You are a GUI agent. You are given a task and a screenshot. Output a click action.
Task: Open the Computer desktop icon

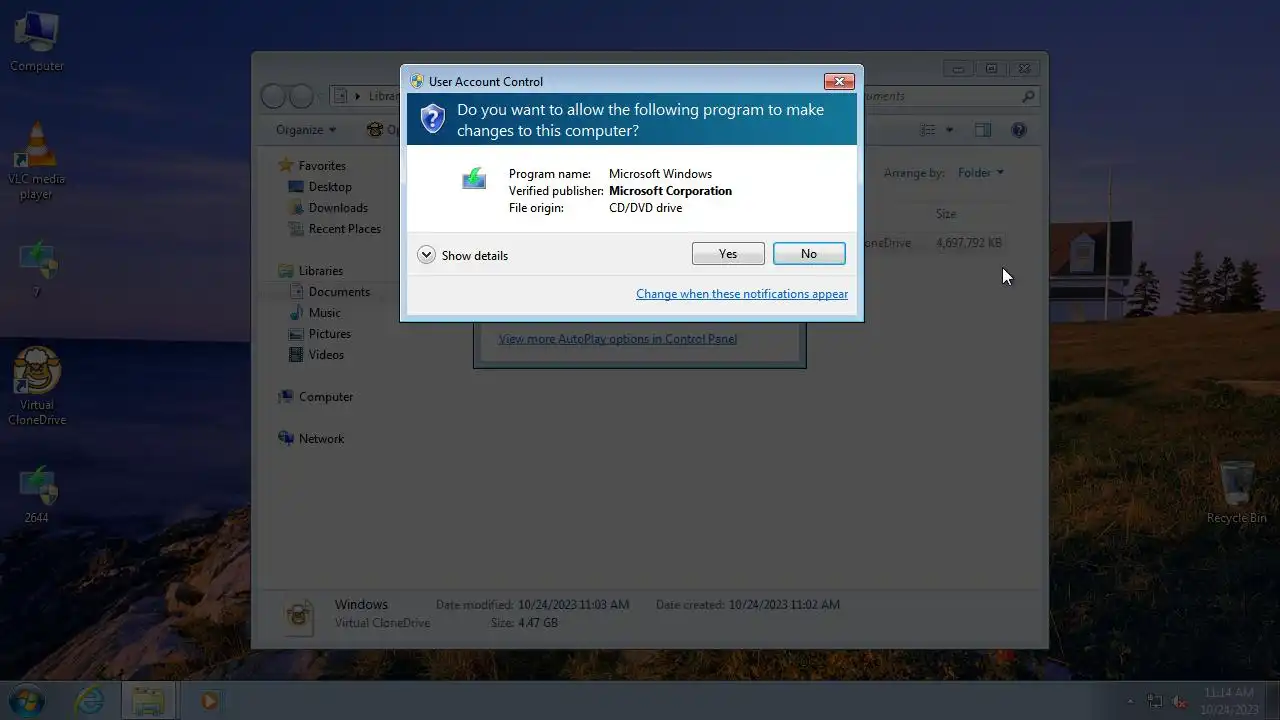pos(37,41)
